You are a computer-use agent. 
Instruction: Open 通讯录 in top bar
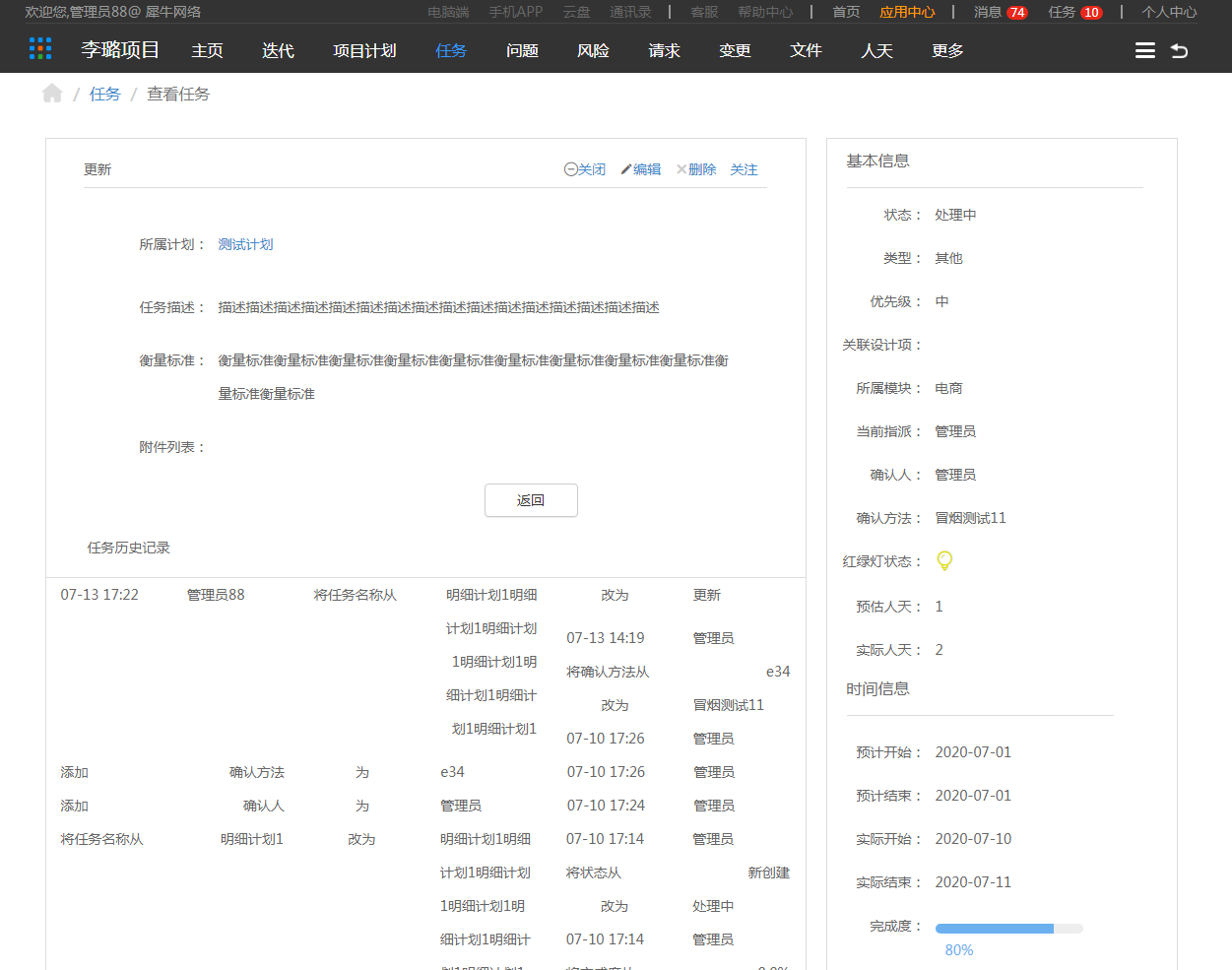coord(630,12)
